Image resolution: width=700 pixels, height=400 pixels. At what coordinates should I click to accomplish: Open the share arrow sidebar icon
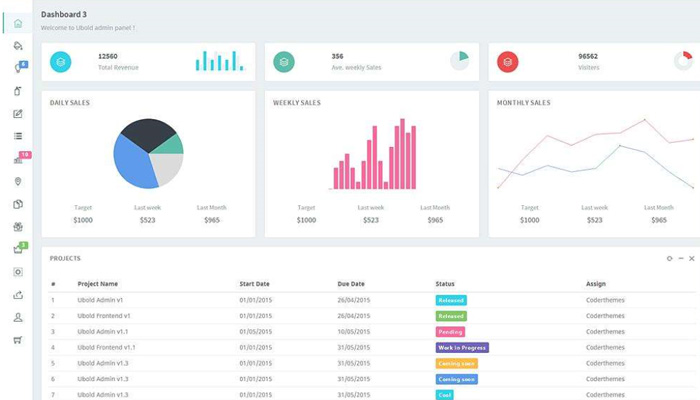(18, 295)
